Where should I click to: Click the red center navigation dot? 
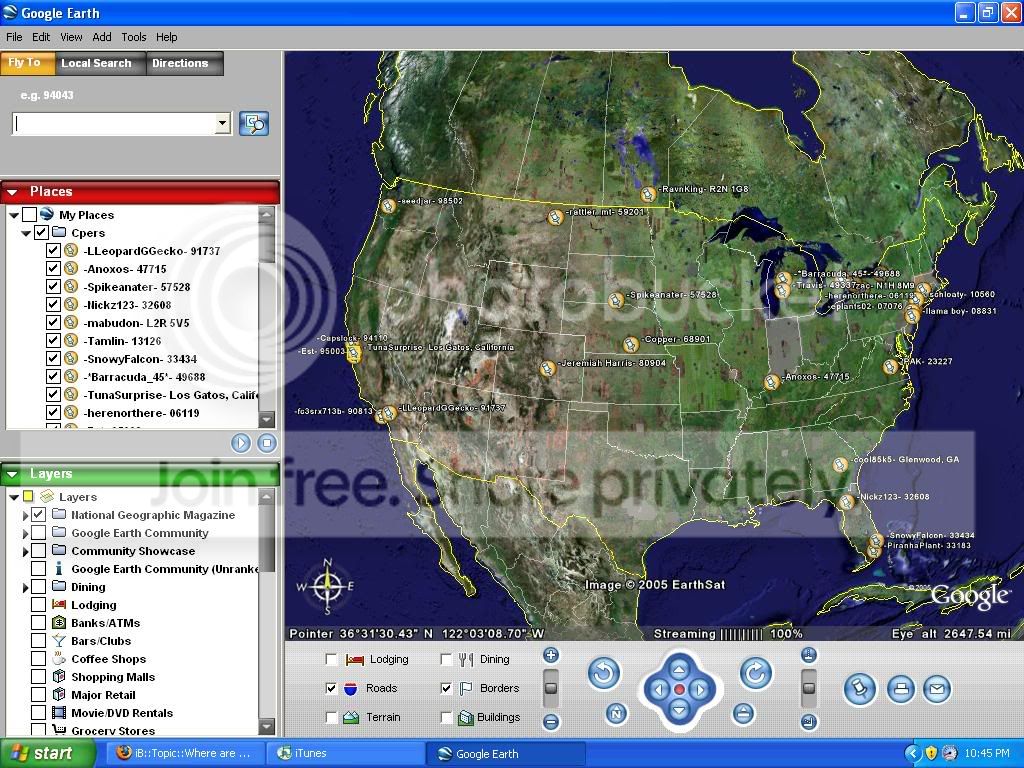679,690
